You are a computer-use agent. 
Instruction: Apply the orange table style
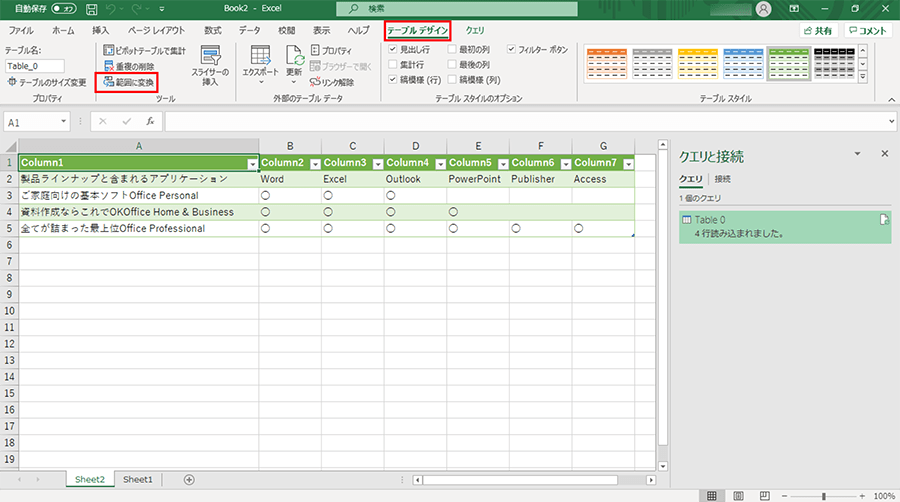click(607, 64)
